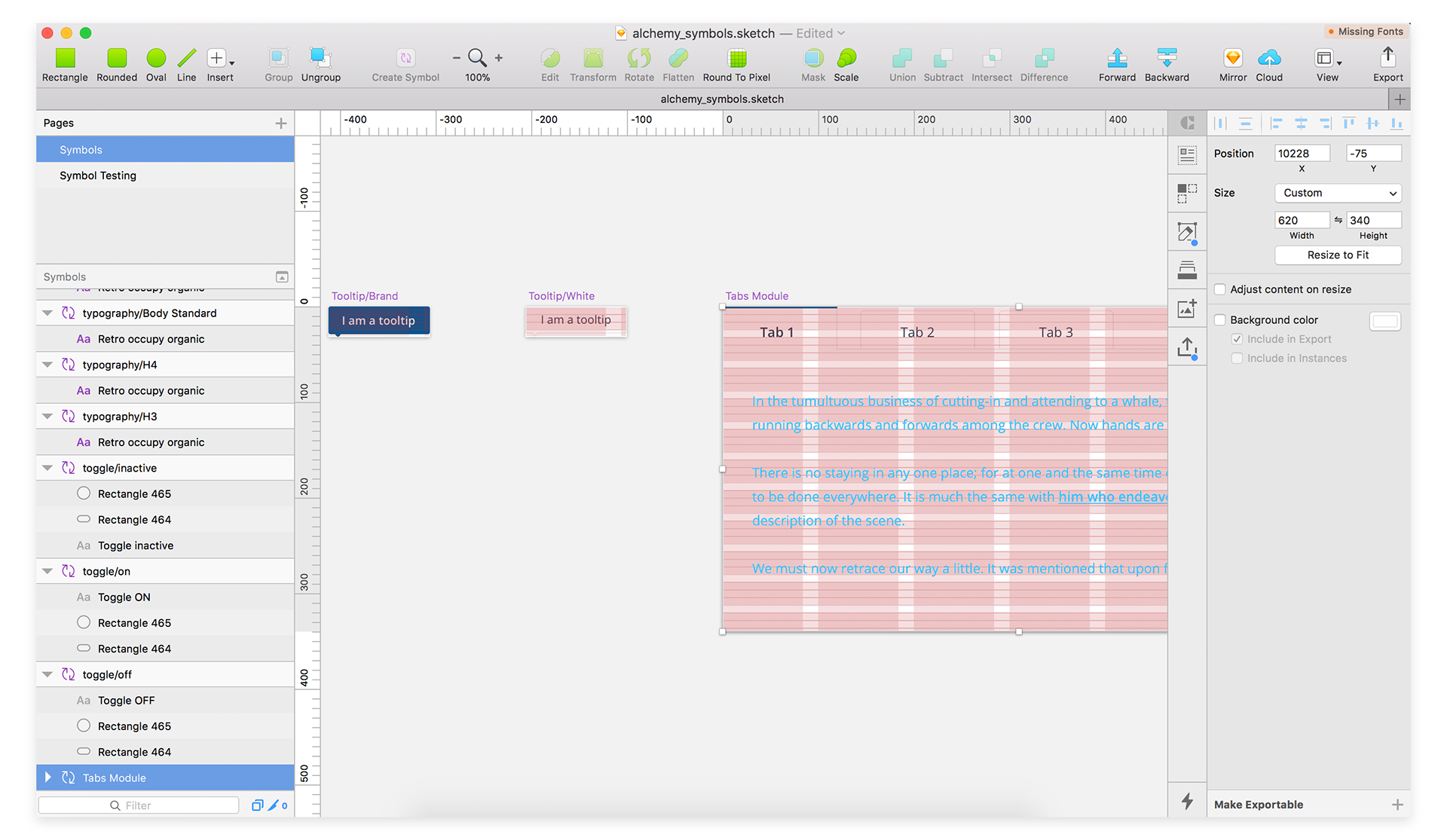Collapse the toggle/inactive symbol
1447x840 pixels.
point(47,468)
